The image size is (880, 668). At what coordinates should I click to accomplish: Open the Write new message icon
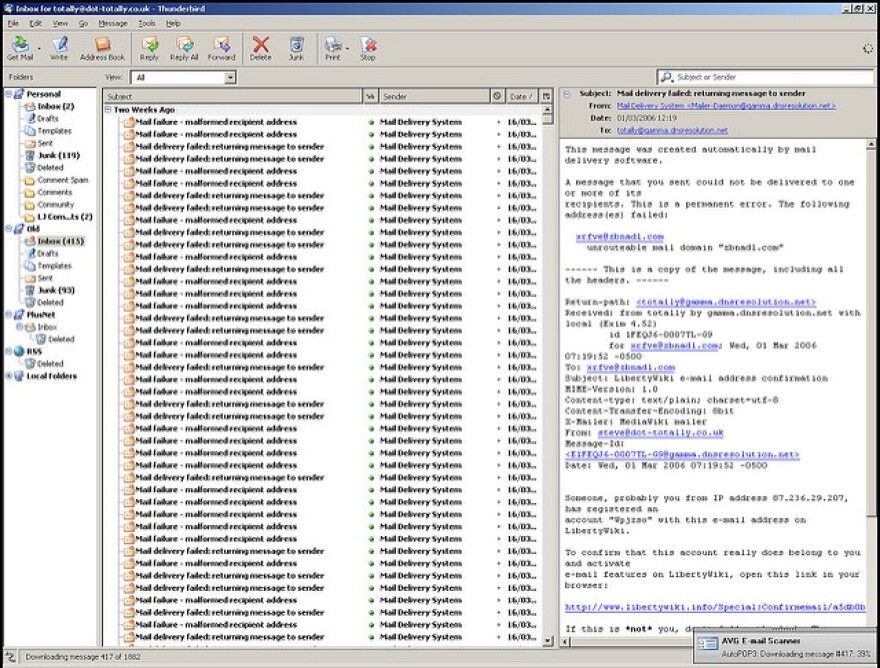click(x=58, y=48)
